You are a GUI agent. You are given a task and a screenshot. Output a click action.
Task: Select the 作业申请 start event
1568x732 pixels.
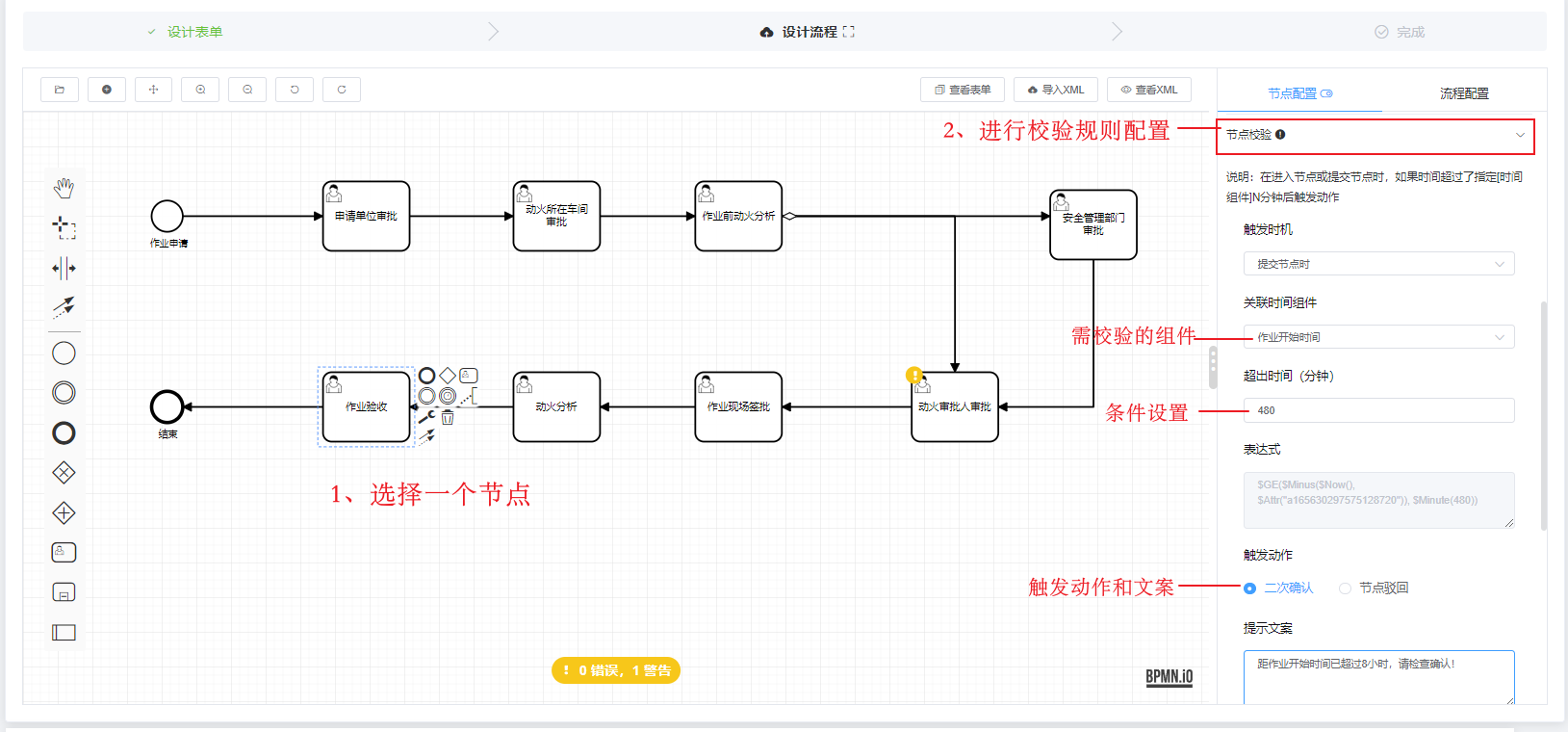click(x=167, y=216)
